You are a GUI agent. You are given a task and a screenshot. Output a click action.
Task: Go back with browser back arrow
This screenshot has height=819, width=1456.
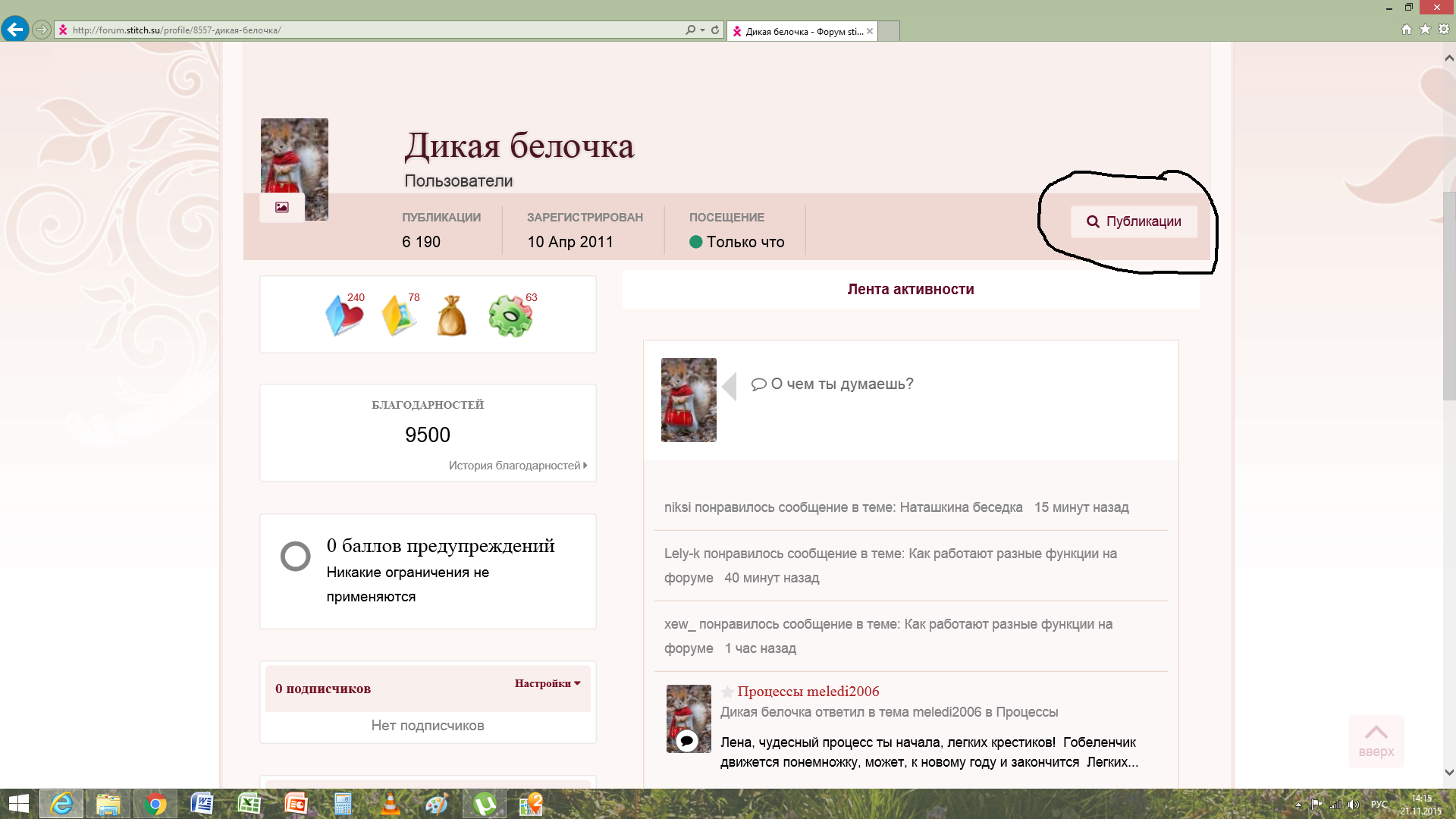(15, 30)
